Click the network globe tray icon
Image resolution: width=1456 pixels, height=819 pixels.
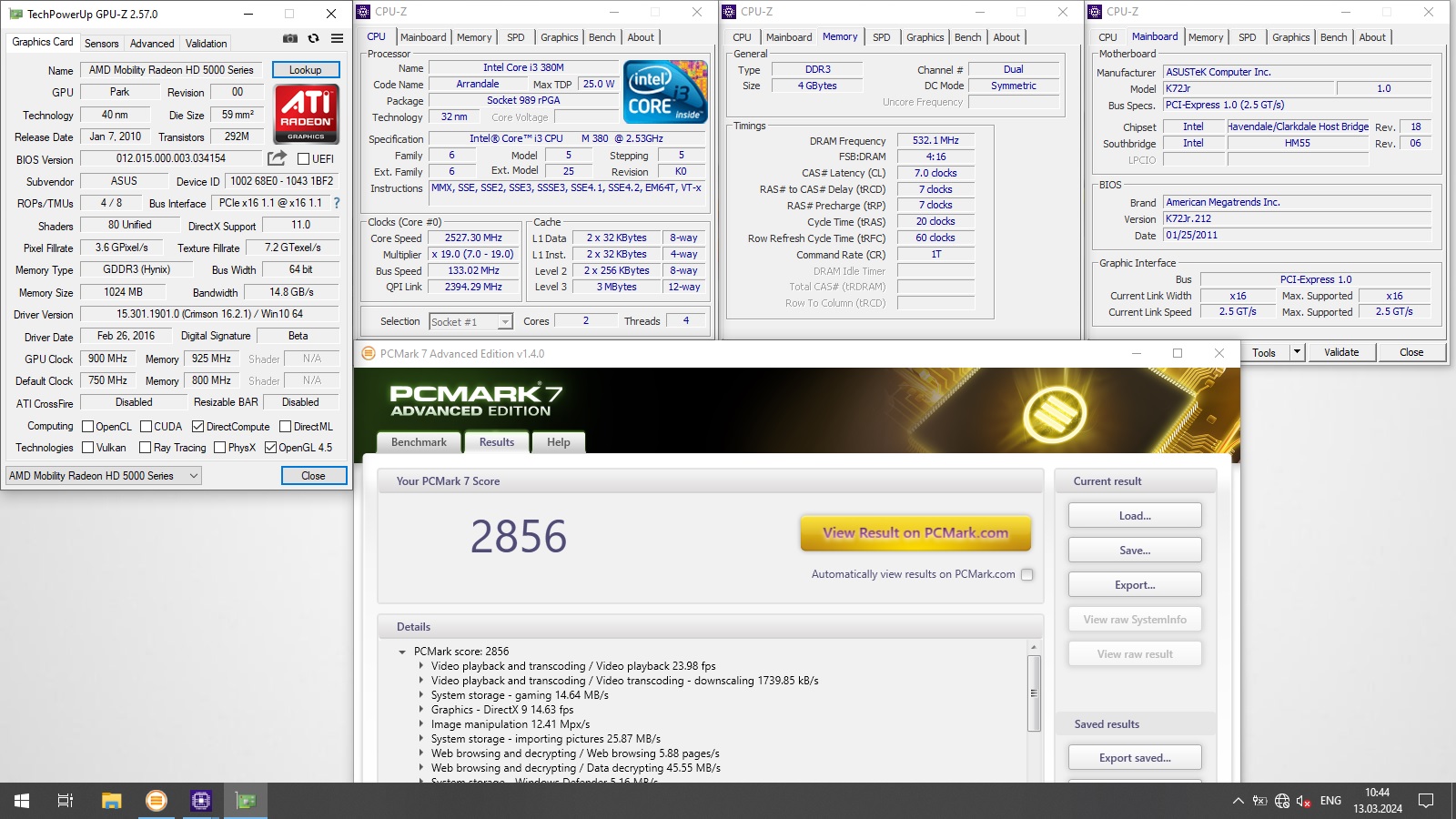[1282, 801]
